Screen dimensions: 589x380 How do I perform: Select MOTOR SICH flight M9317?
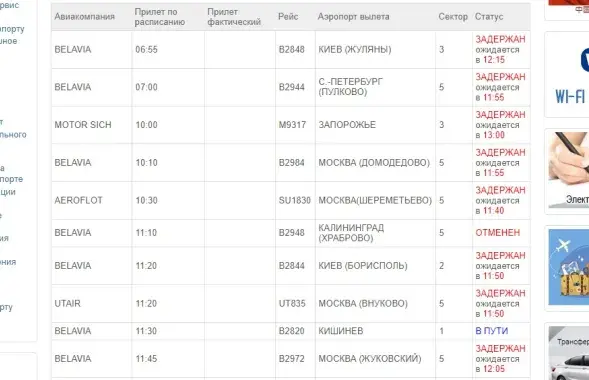291,125
